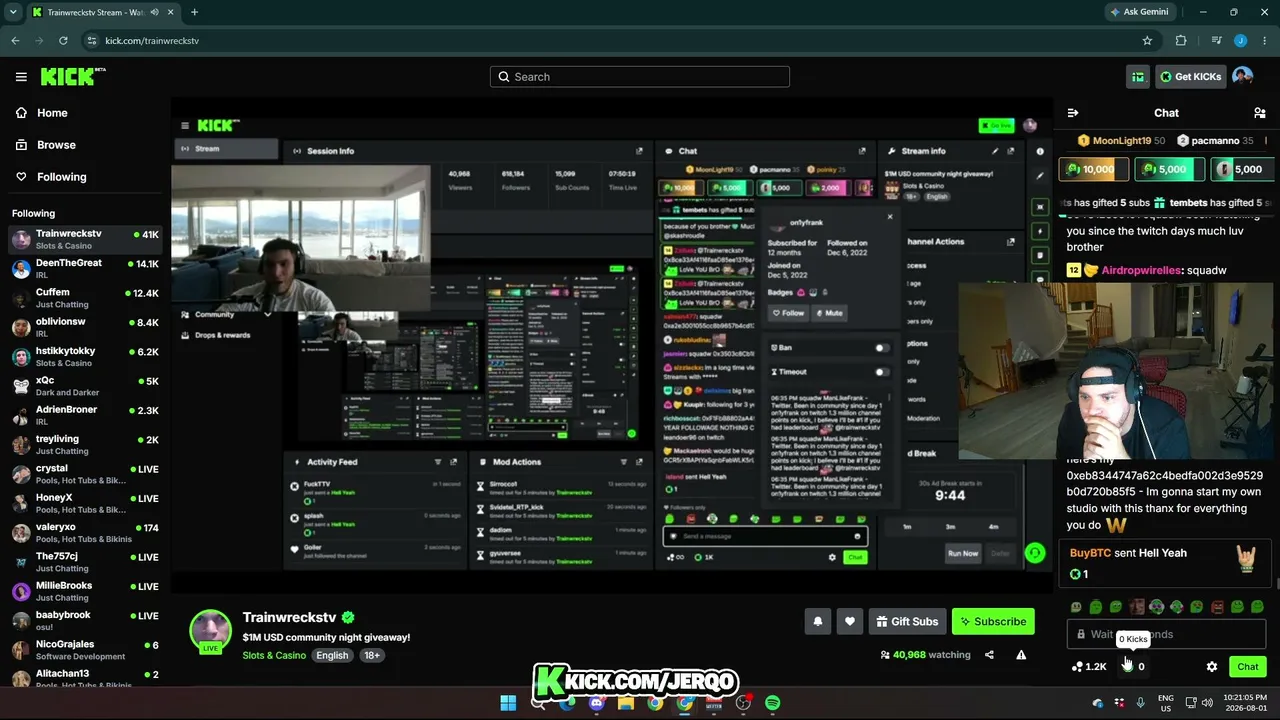This screenshot has height=720, width=1280.
Task: Open chat settings gear icon
Action: point(1212,667)
